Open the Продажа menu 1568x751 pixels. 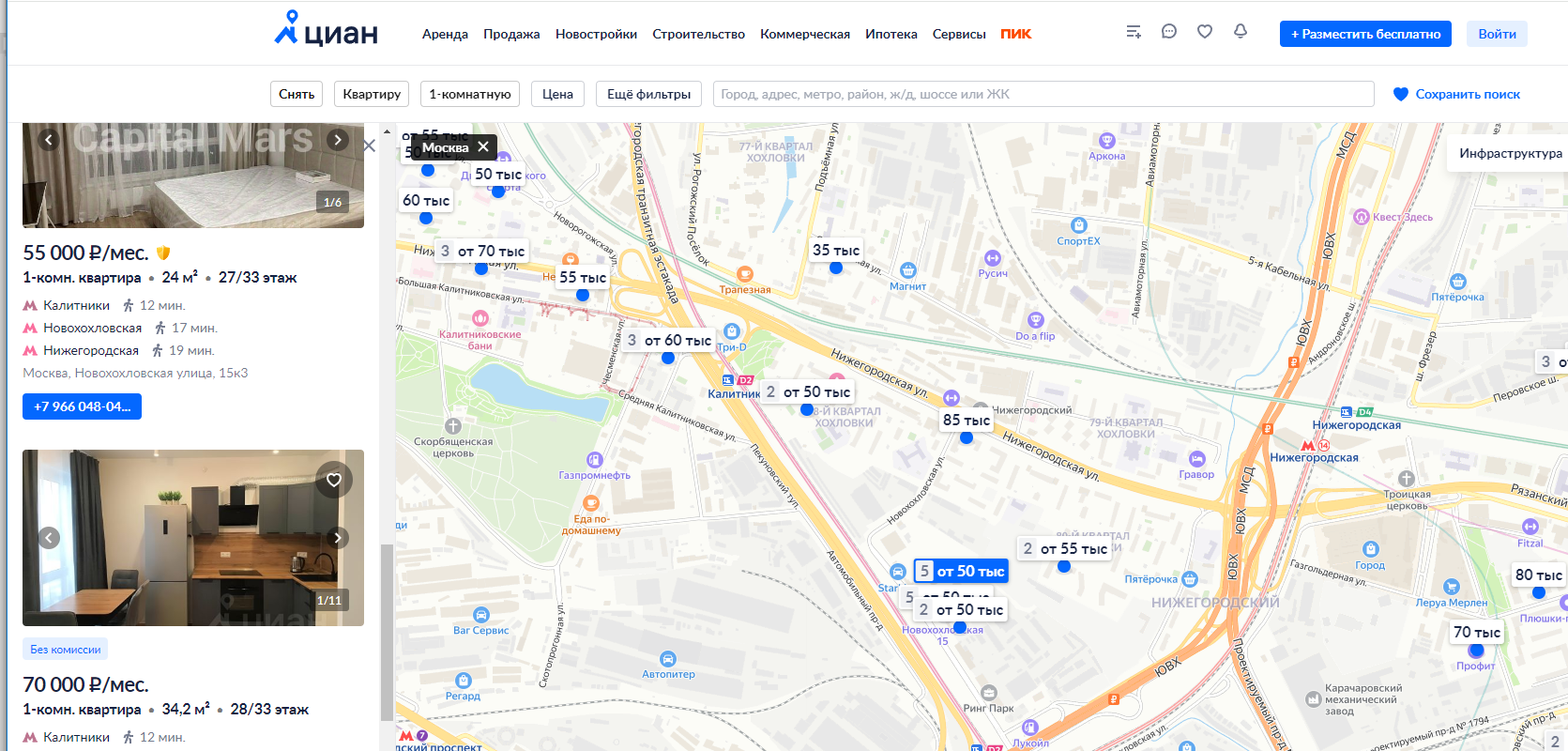coord(511,34)
